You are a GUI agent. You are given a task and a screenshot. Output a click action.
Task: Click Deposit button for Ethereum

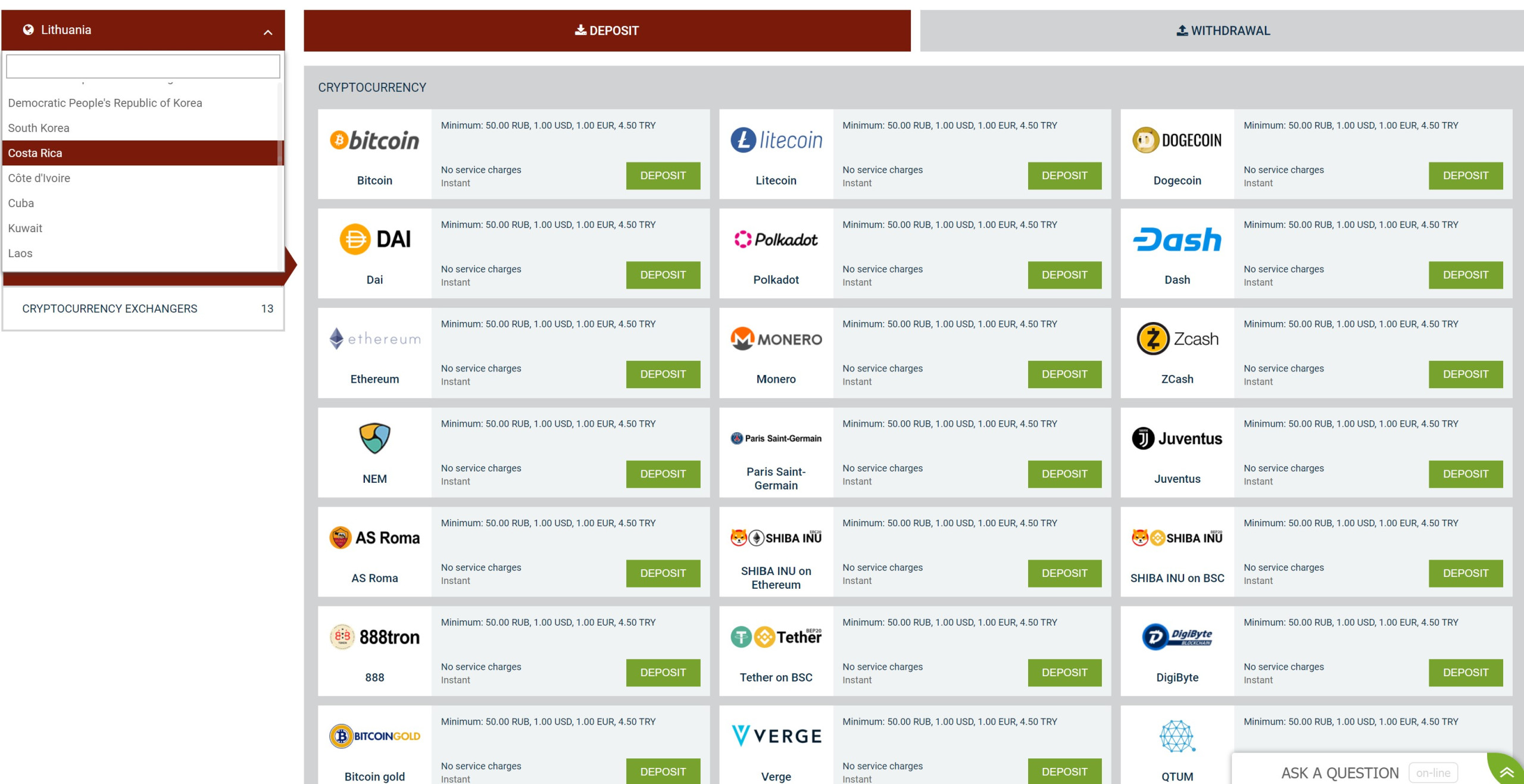663,374
